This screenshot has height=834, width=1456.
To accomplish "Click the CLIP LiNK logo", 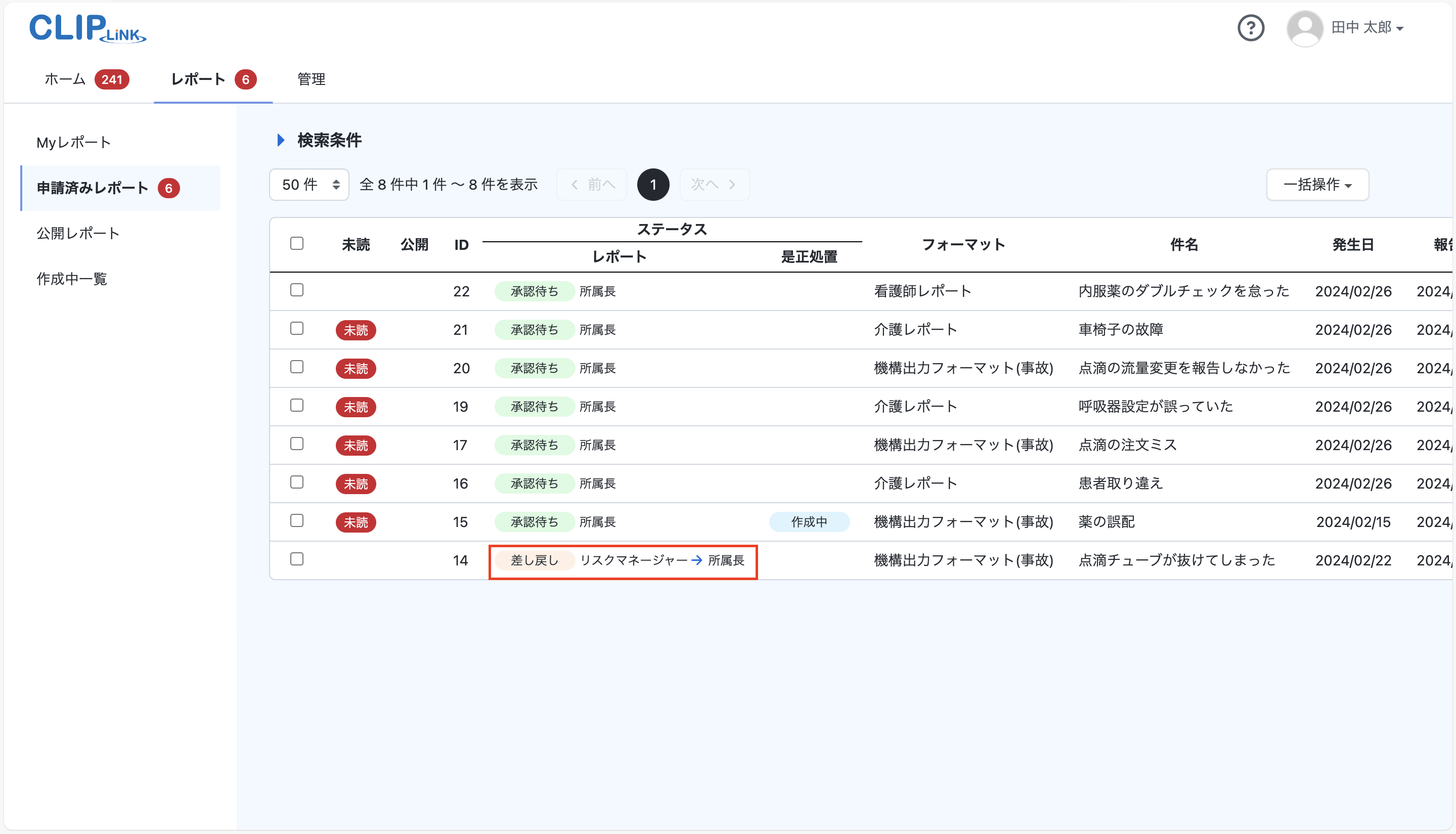I will point(87,27).
